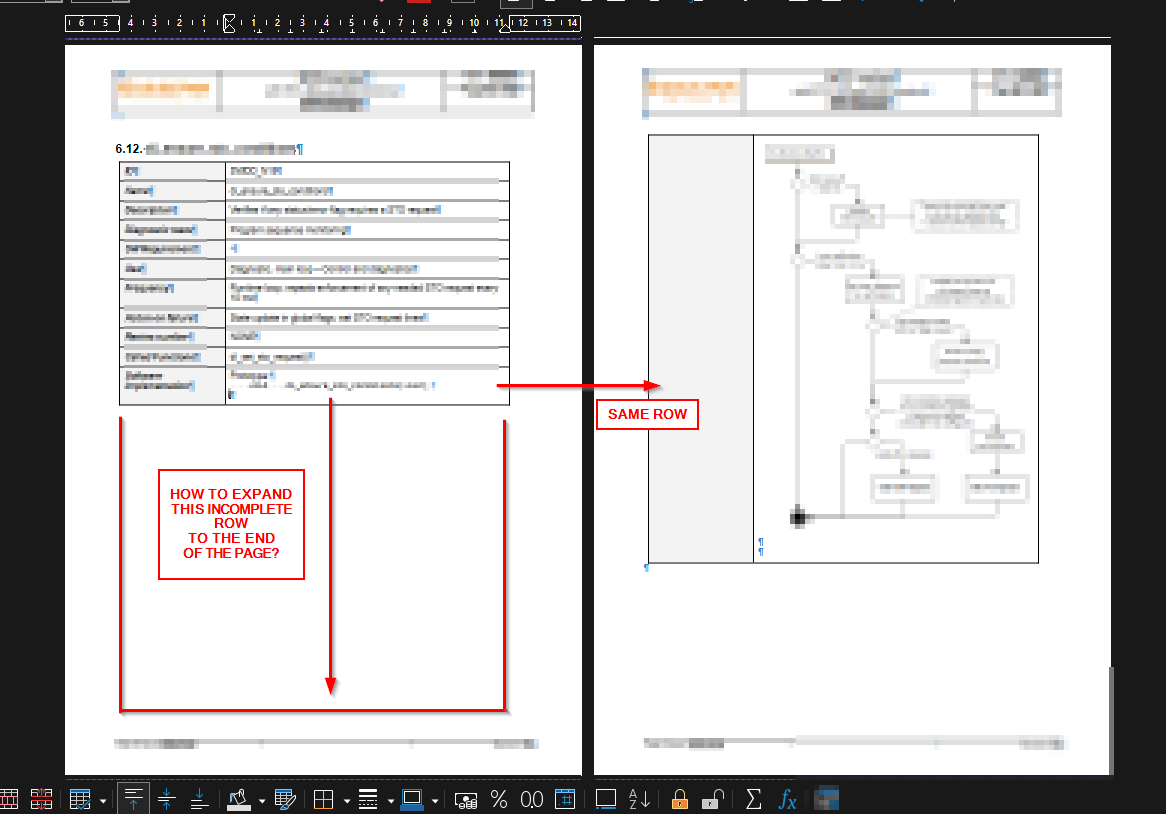The width and height of the screenshot is (1166, 814).
Task: Click the Unprotect Cells open padlock
Action: [712, 799]
